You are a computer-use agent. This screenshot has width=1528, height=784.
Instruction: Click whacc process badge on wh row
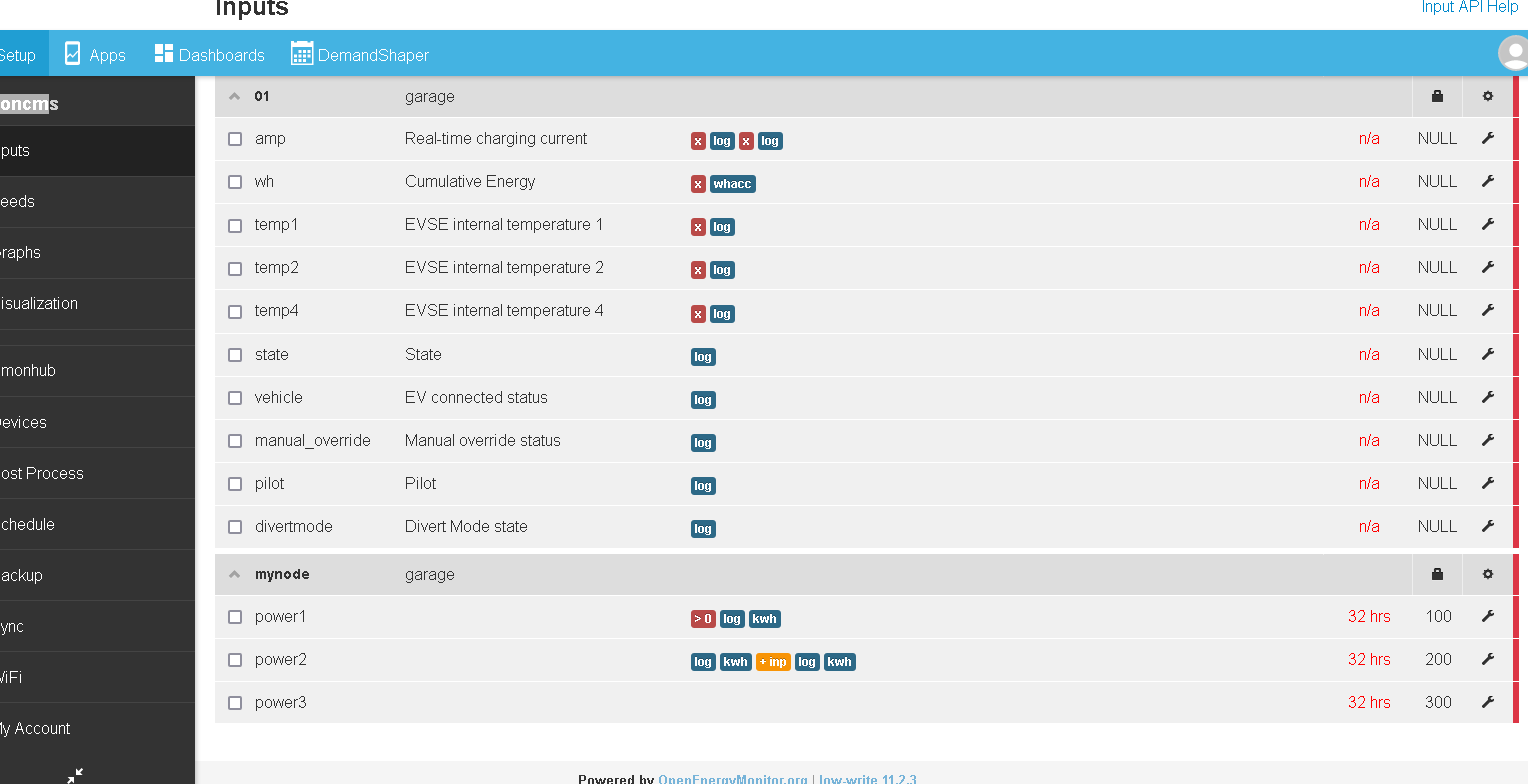coord(733,184)
